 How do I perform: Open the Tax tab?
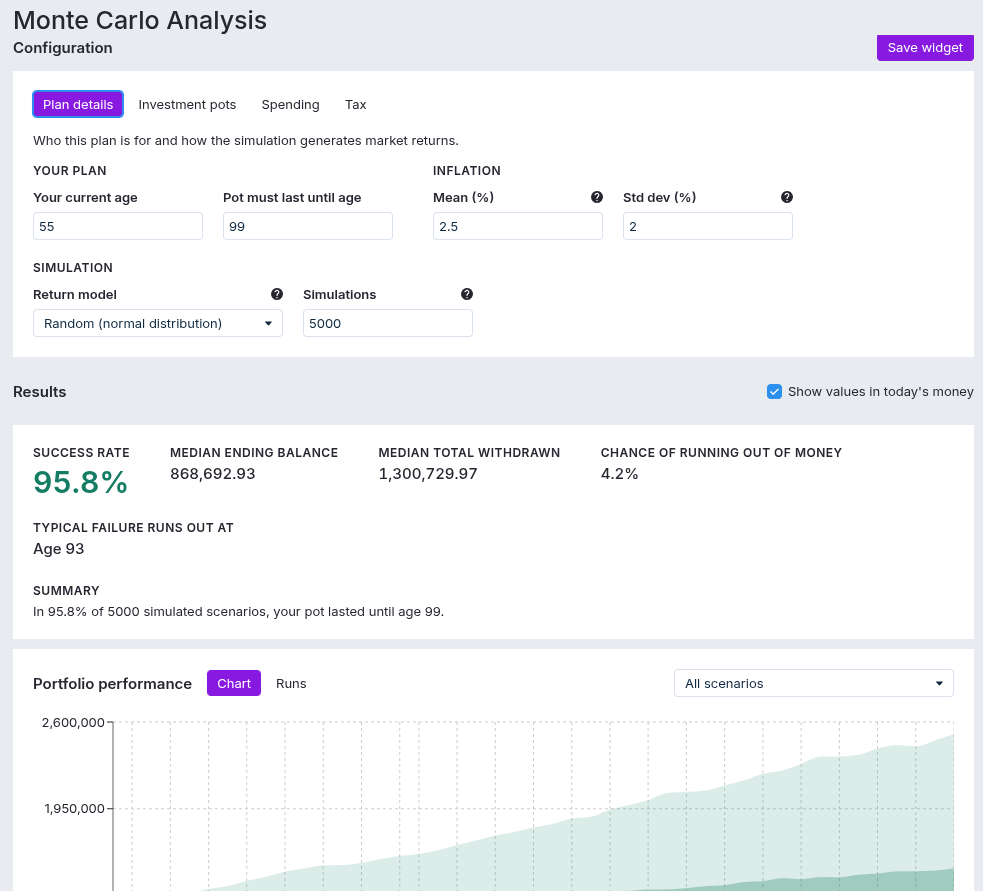355,105
